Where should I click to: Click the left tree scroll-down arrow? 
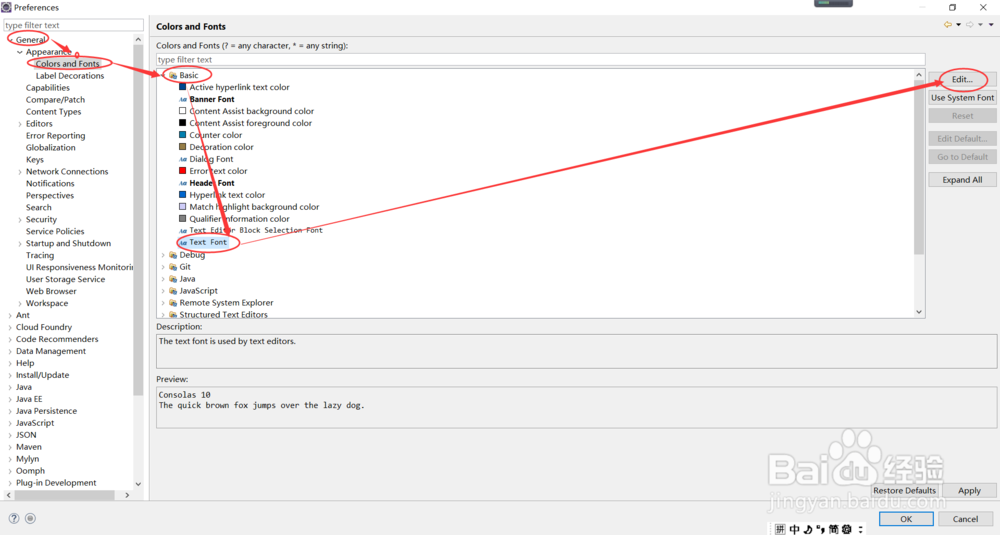pos(138,484)
